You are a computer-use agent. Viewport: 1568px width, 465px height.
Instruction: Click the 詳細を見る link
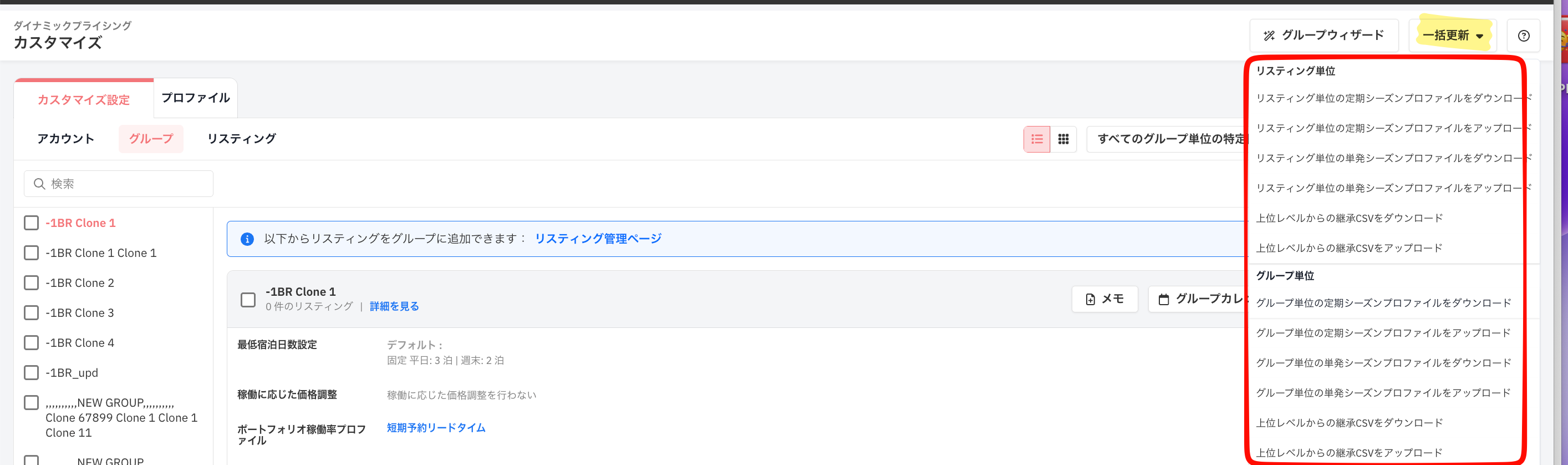[x=394, y=306]
